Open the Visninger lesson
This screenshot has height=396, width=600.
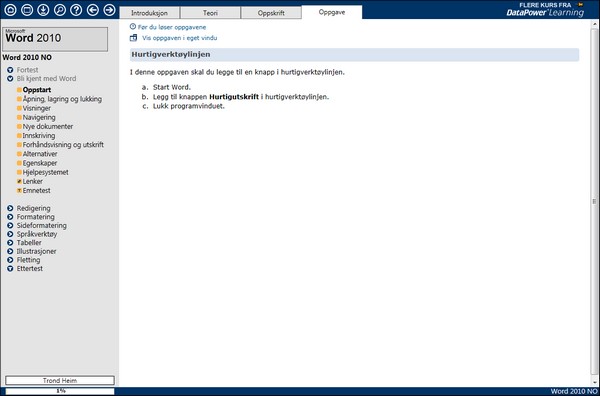[x=37, y=108]
